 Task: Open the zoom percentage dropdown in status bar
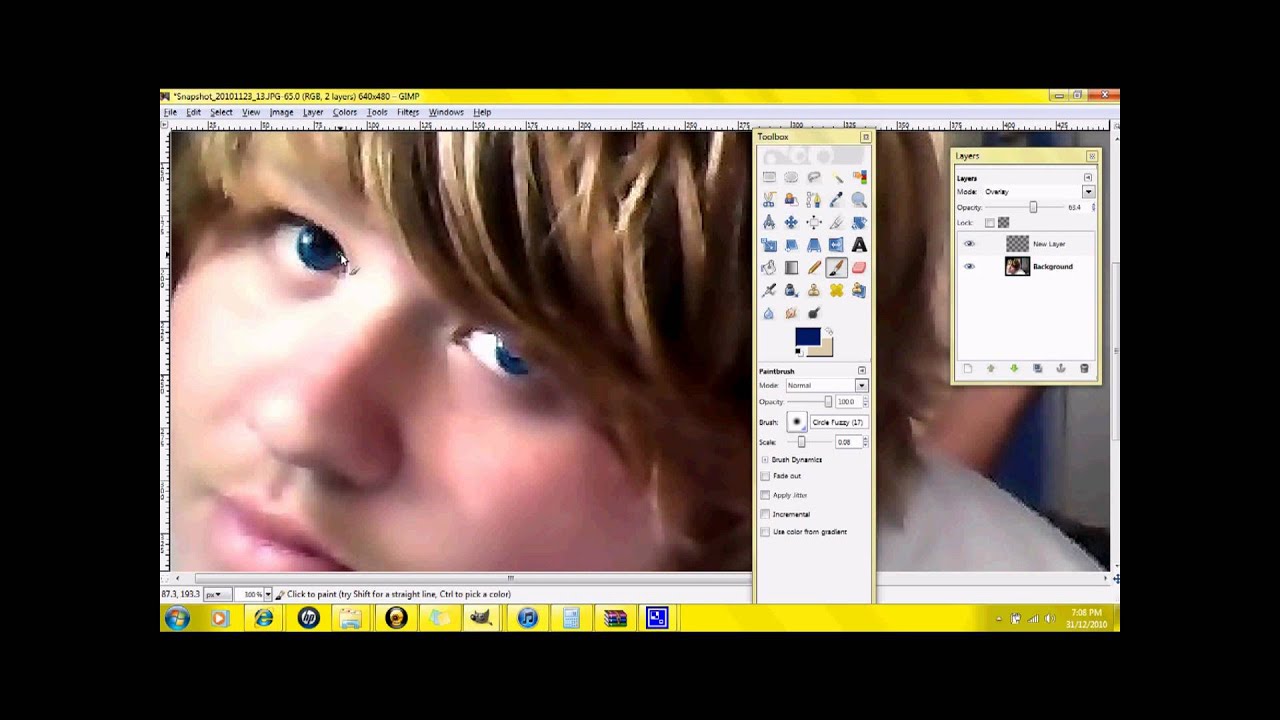(267, 594)
